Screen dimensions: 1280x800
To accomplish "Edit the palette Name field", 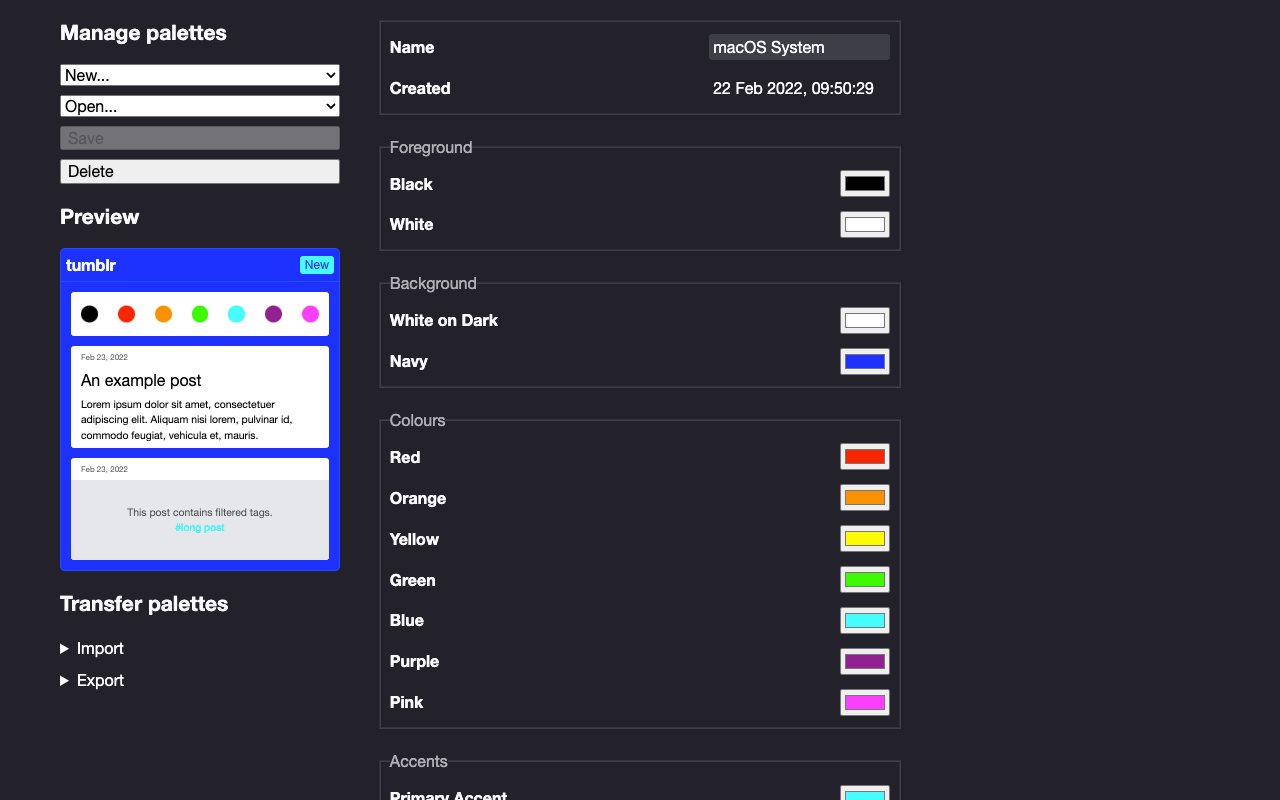I will click(799, 47).
